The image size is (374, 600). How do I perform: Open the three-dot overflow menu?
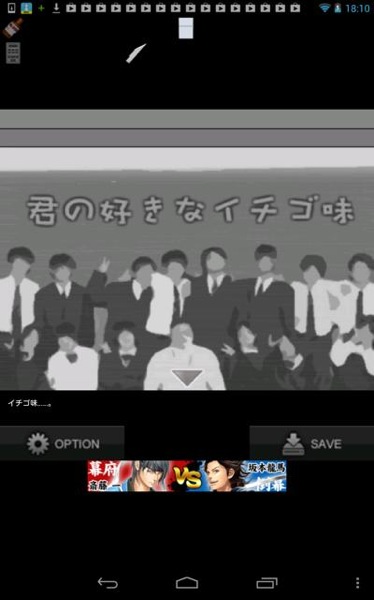pos(358,583)
